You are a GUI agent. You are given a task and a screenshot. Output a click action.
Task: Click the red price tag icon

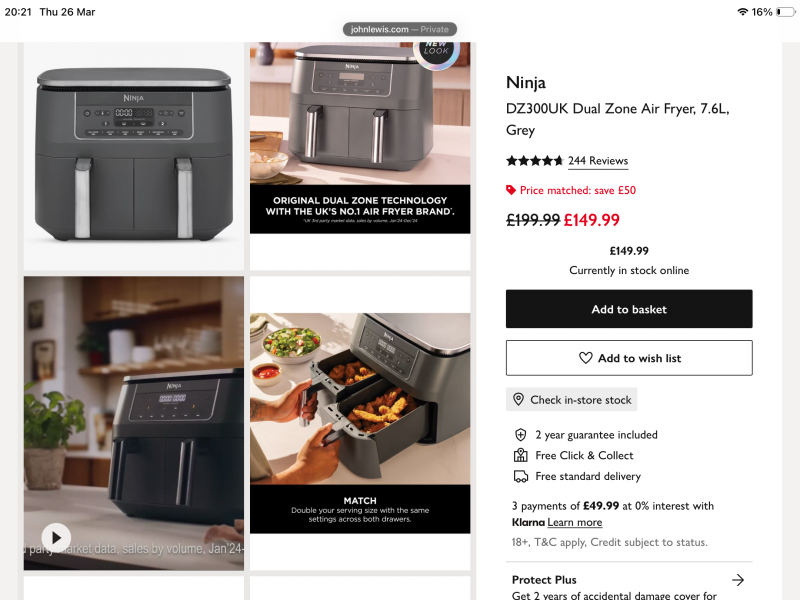coord(511,190)
